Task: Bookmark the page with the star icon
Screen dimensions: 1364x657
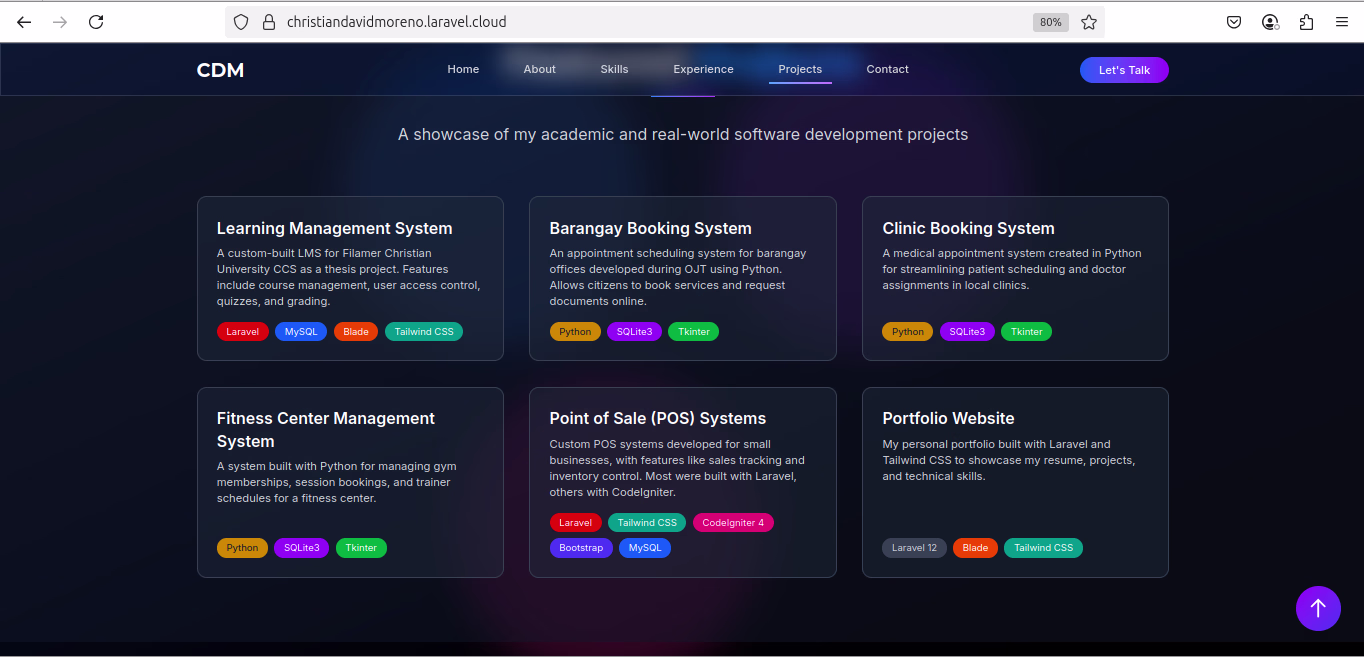Action: pos(1089,21)
